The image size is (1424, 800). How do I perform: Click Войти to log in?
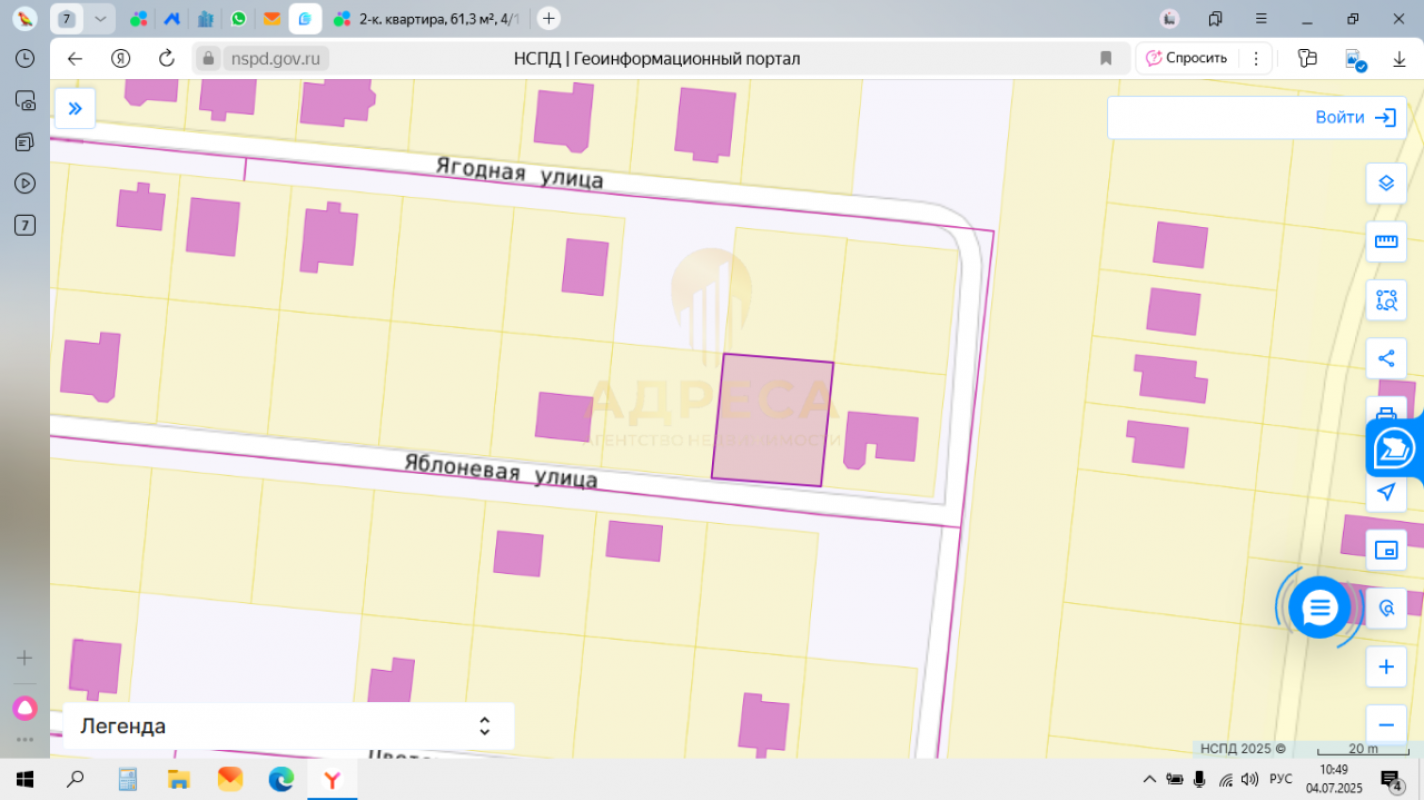(1354, 118)
